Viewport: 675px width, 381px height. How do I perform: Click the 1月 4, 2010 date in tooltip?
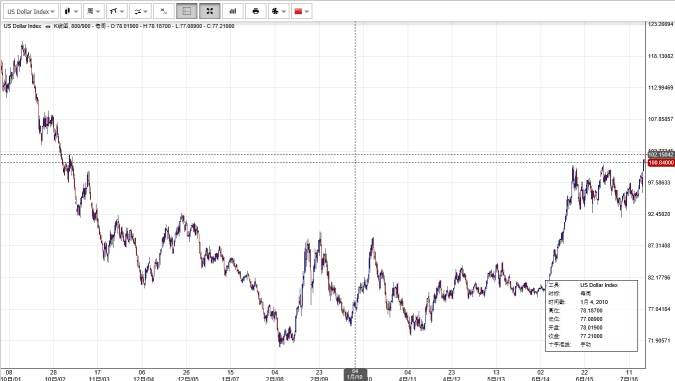click(x=594, y=302)
